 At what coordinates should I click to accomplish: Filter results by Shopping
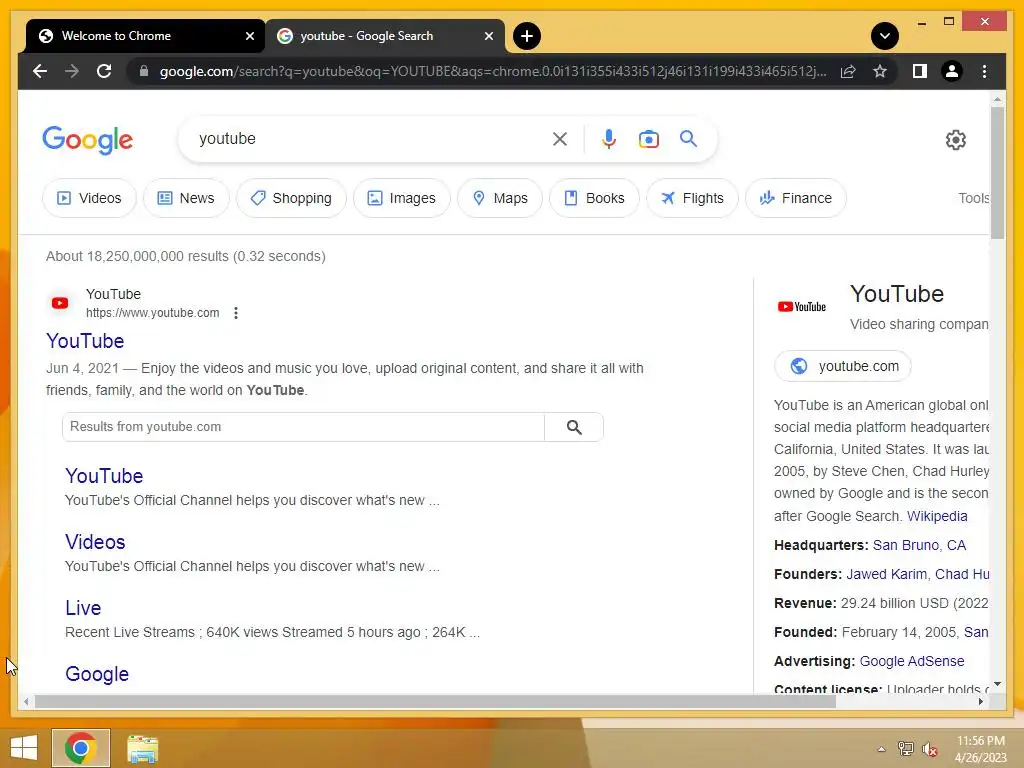click(291, 198)
